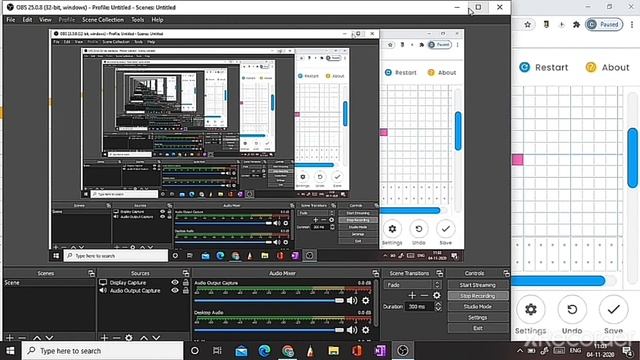Click the Settings gear in browser panel
Viewport: 640px width, 360px height.
tap(530, 310)
